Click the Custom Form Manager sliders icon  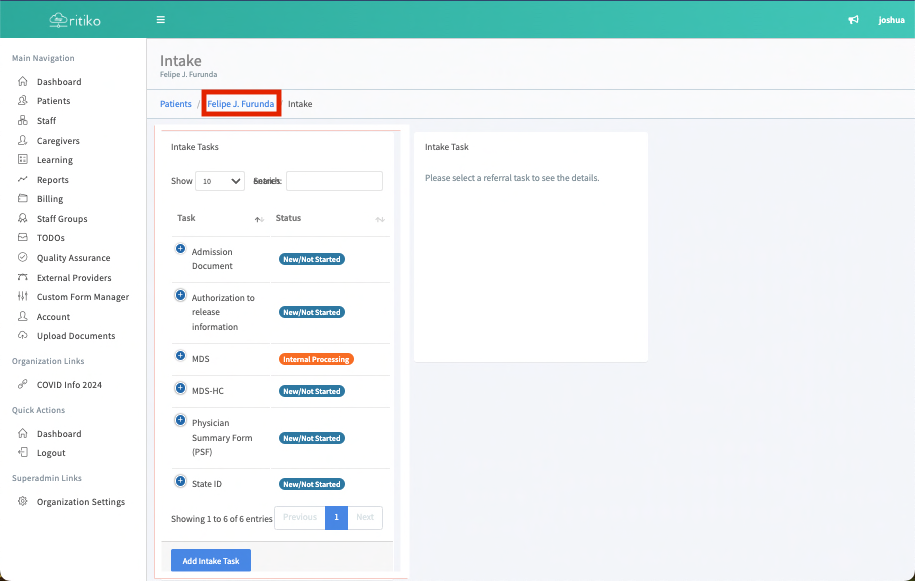[23, 297]
